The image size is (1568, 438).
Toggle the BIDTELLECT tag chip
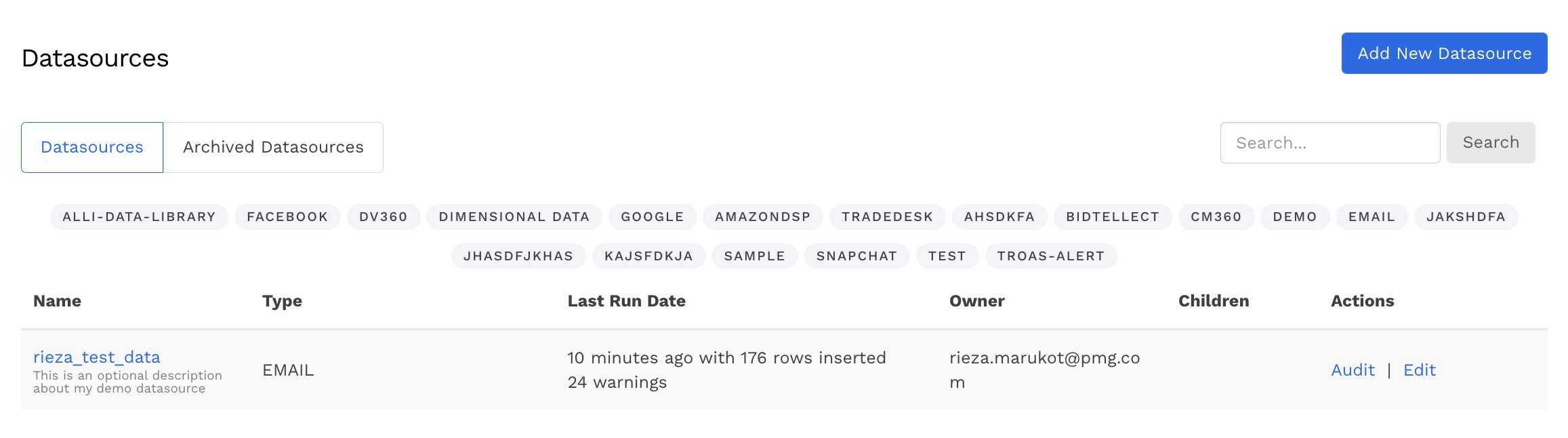pos(1113,217)
